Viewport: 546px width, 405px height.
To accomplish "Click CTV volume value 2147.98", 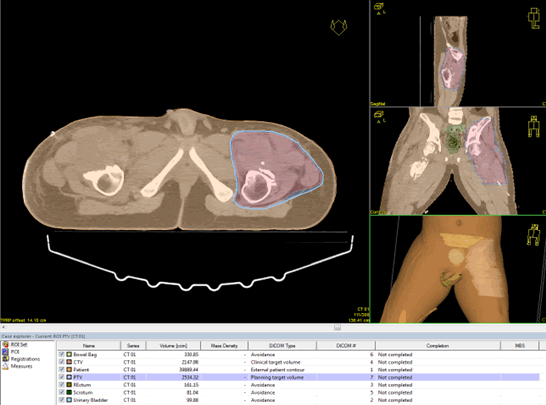I will pyautogui.click(x=190, y=362).
